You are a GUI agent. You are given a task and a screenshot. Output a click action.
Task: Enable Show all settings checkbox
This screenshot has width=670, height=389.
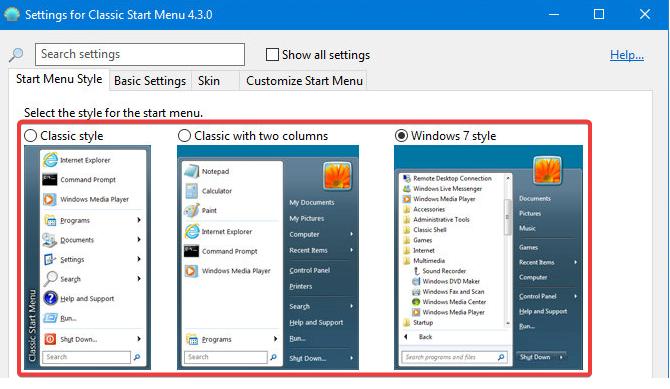click(272, 54)
